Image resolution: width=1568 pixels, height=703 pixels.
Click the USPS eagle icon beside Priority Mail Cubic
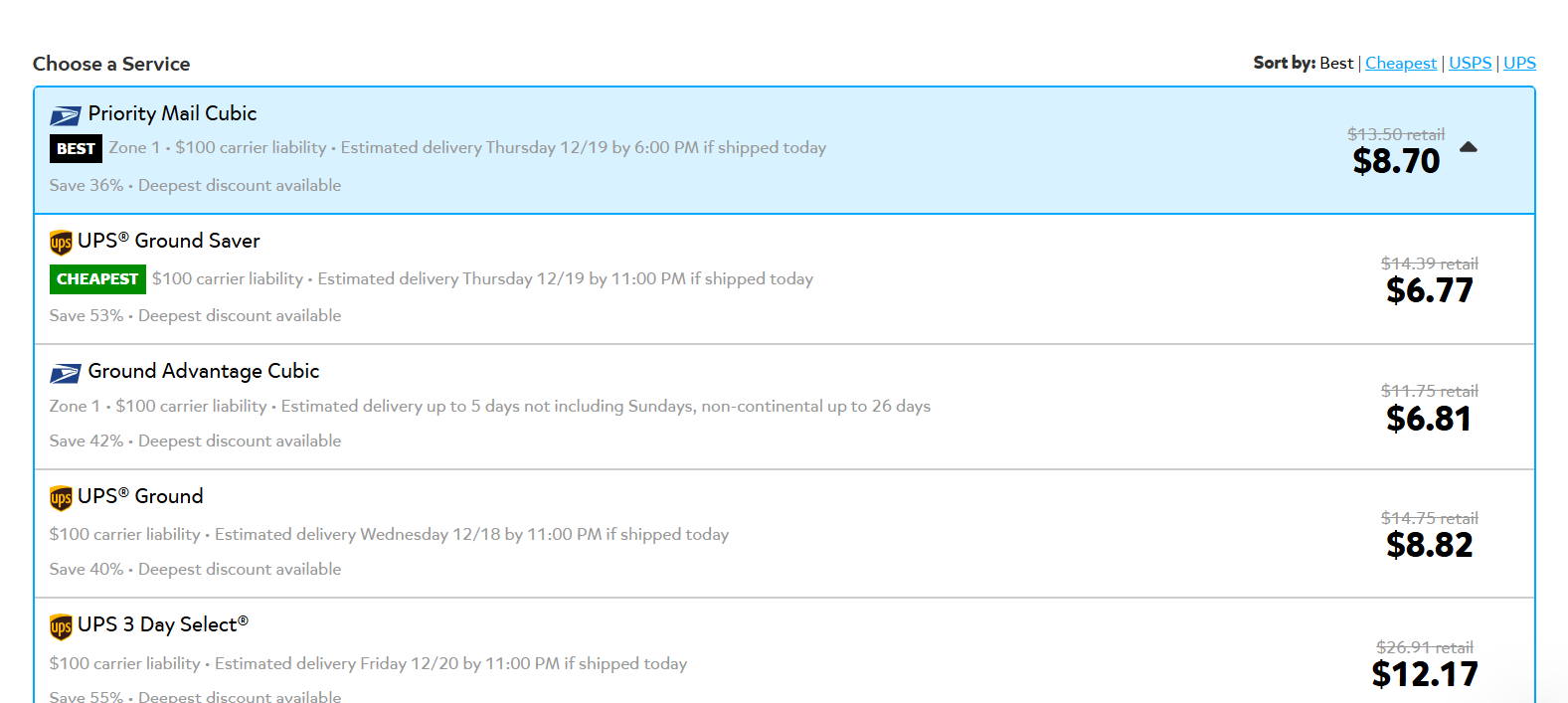click(x=65, y=116)
